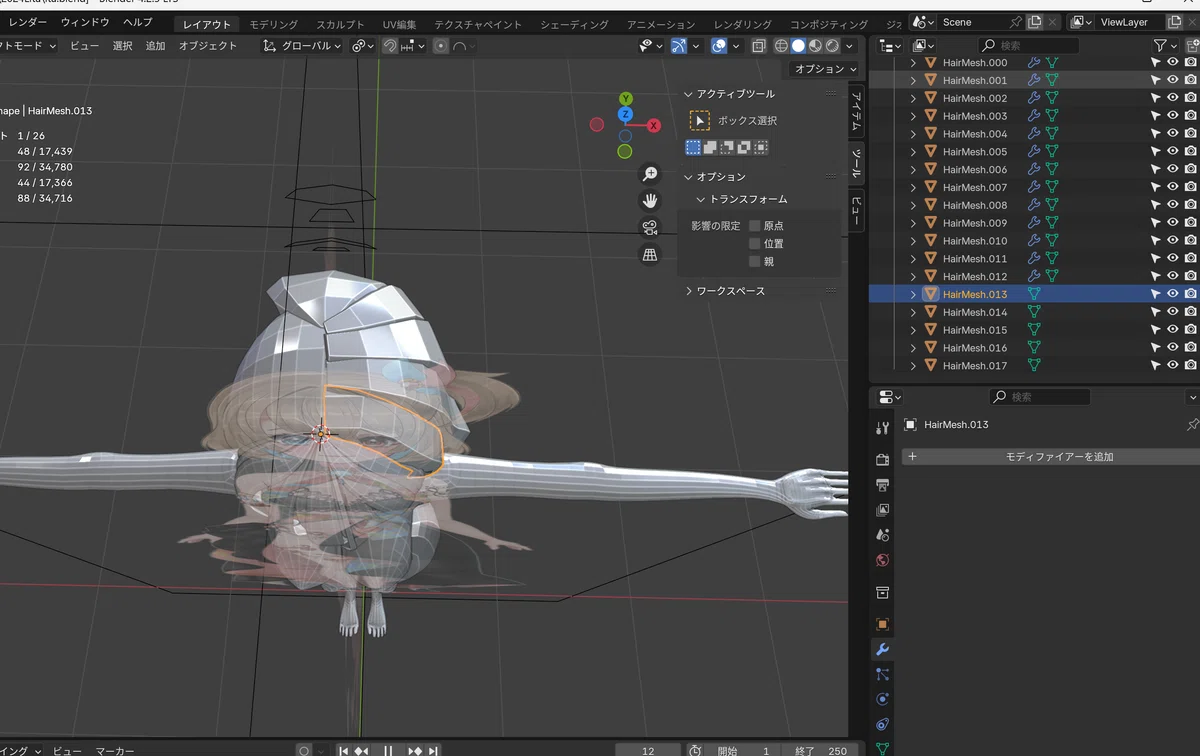This screenshot has height=756, width=1200.
Task: Open the World properties tab icon
Action: 882,560
